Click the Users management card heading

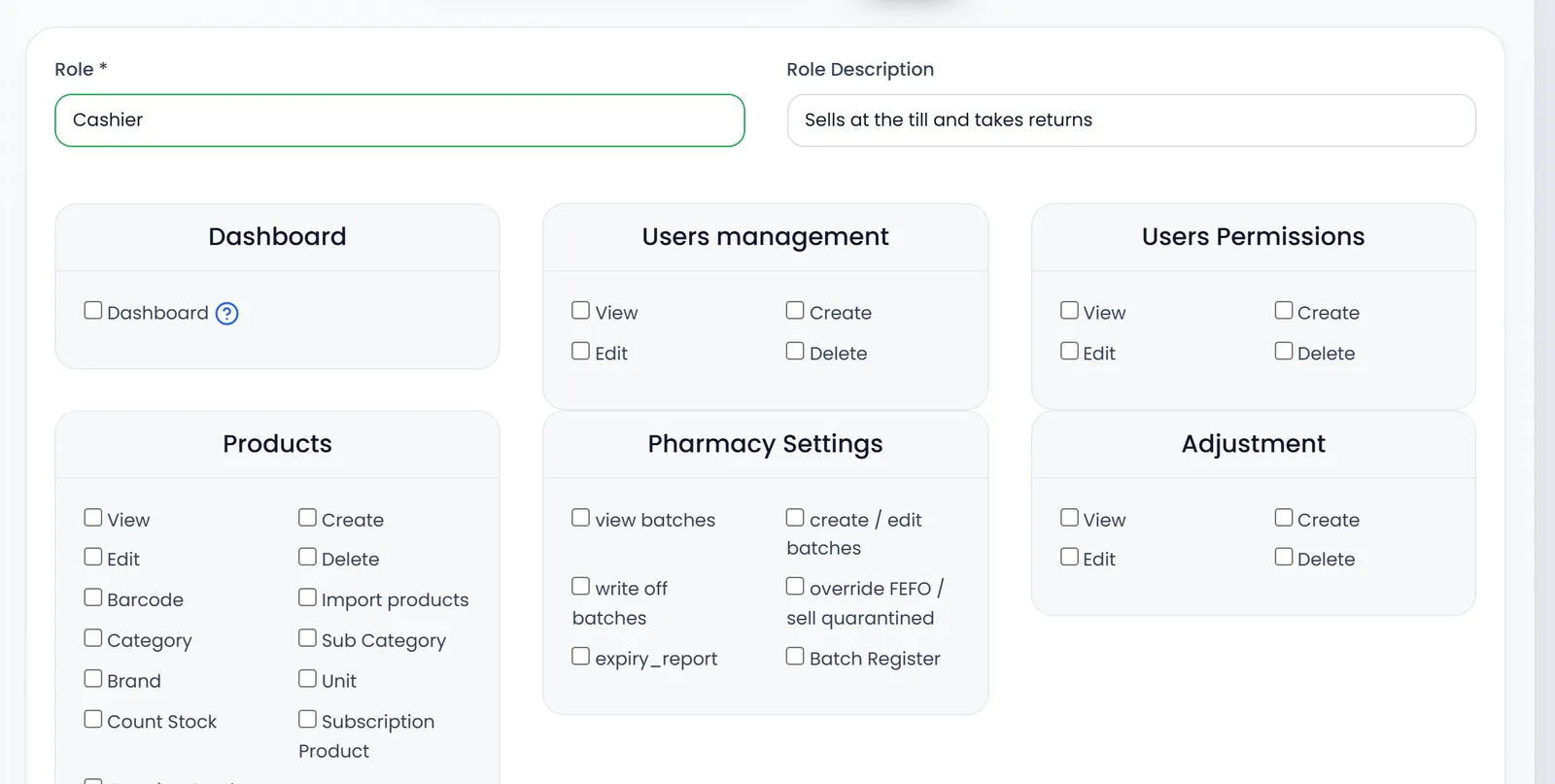click(765, 237)
